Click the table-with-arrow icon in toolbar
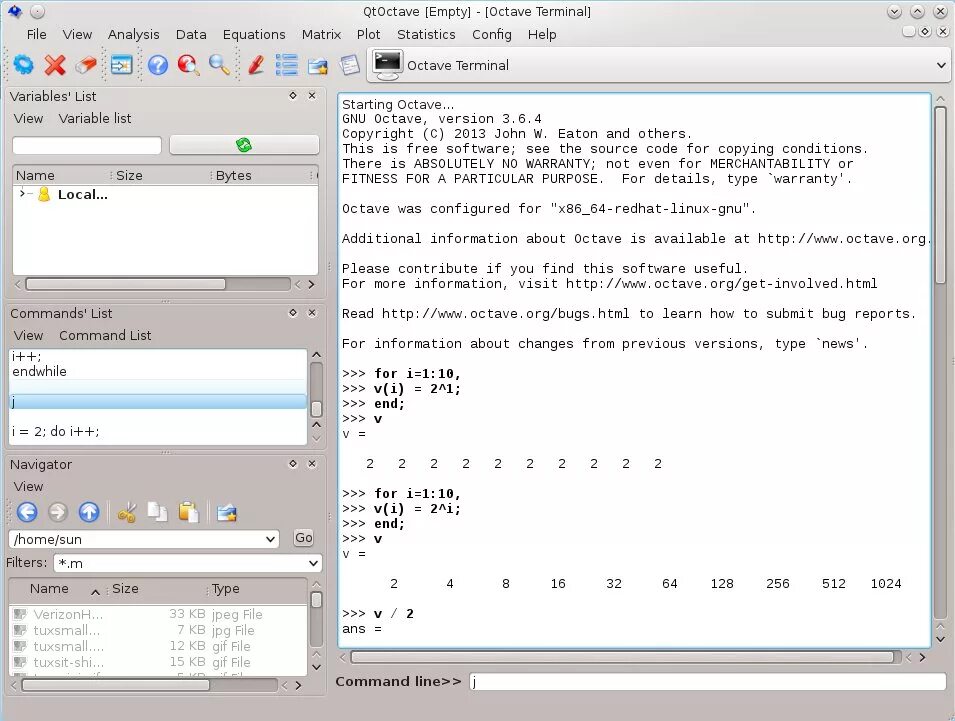The height and width of the screenshot is (721, 955). coord(121,65)
